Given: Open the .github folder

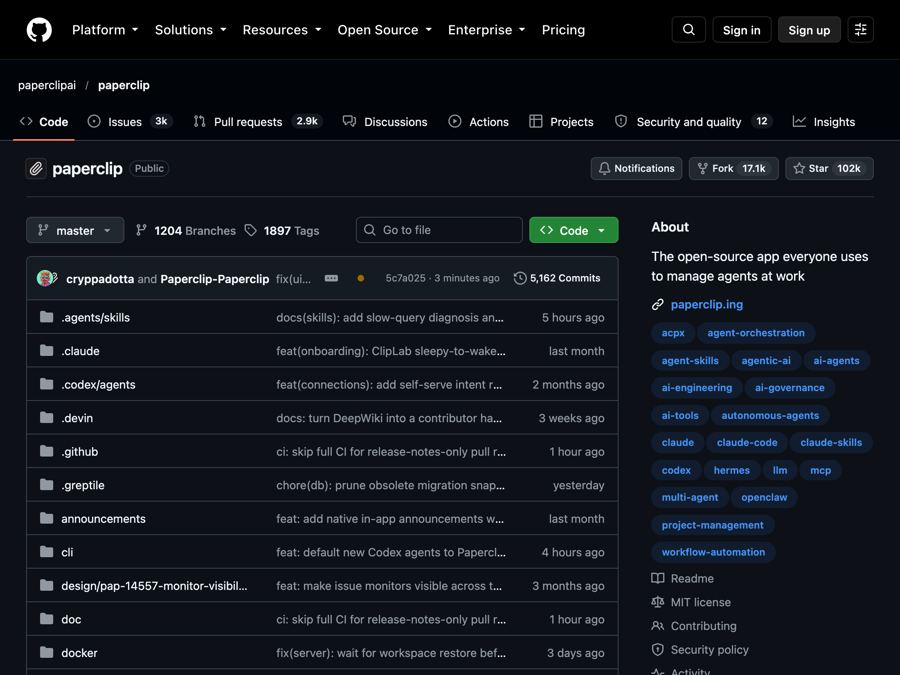Looking at the screenshot, I should [80, 452].
